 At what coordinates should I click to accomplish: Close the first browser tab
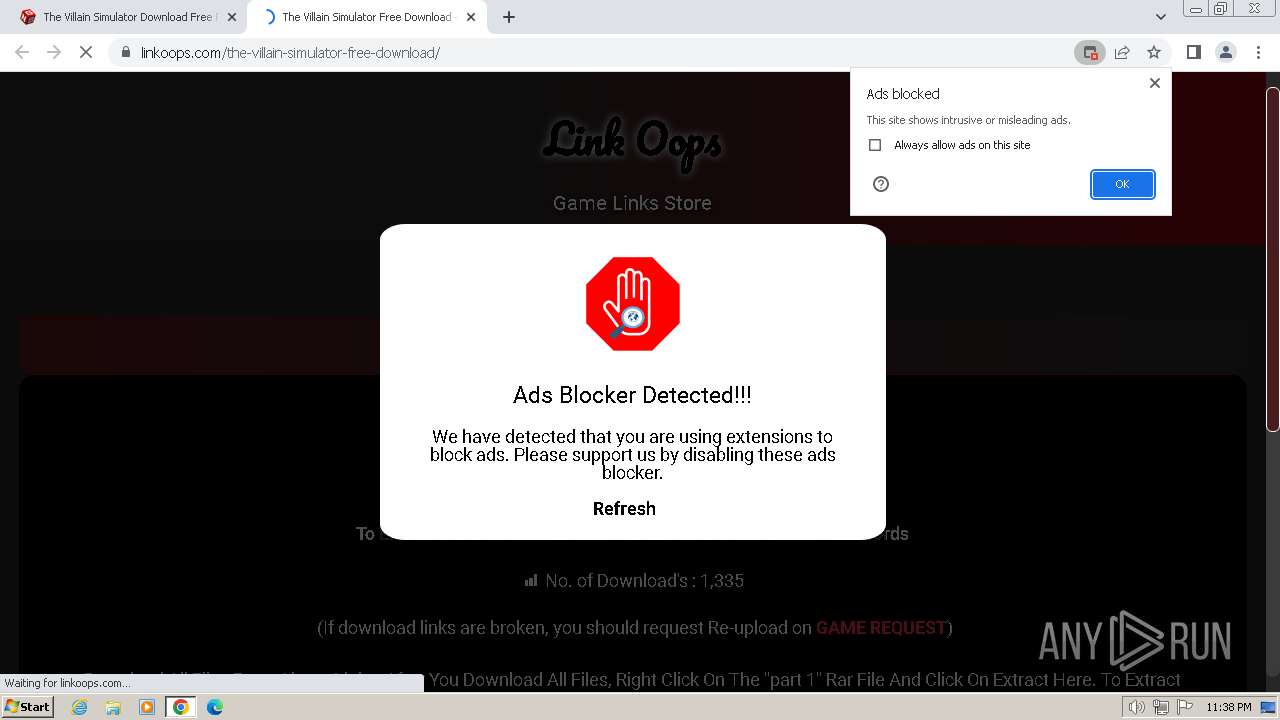pos(232,17)
